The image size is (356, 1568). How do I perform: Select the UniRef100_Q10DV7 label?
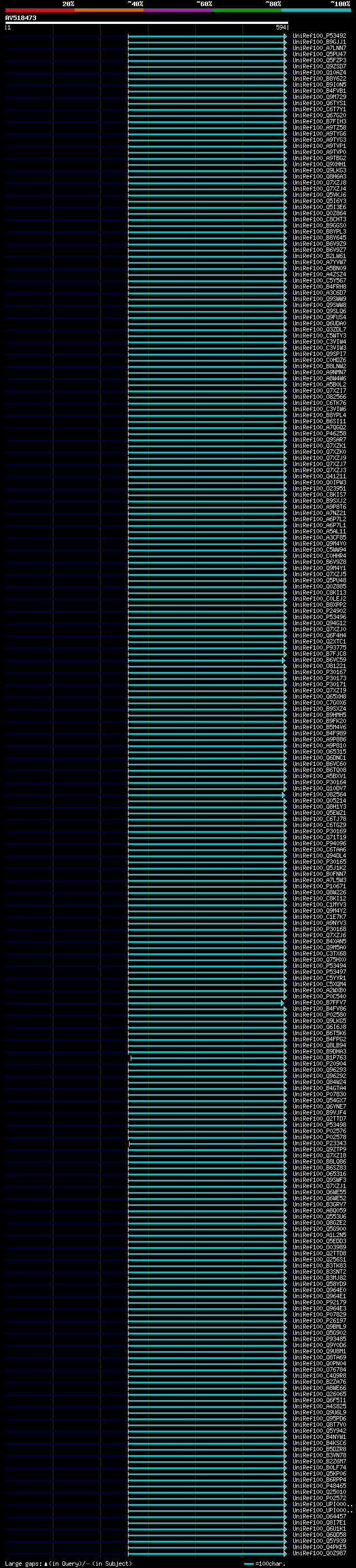pyautogui.click(x=319, y=789)
